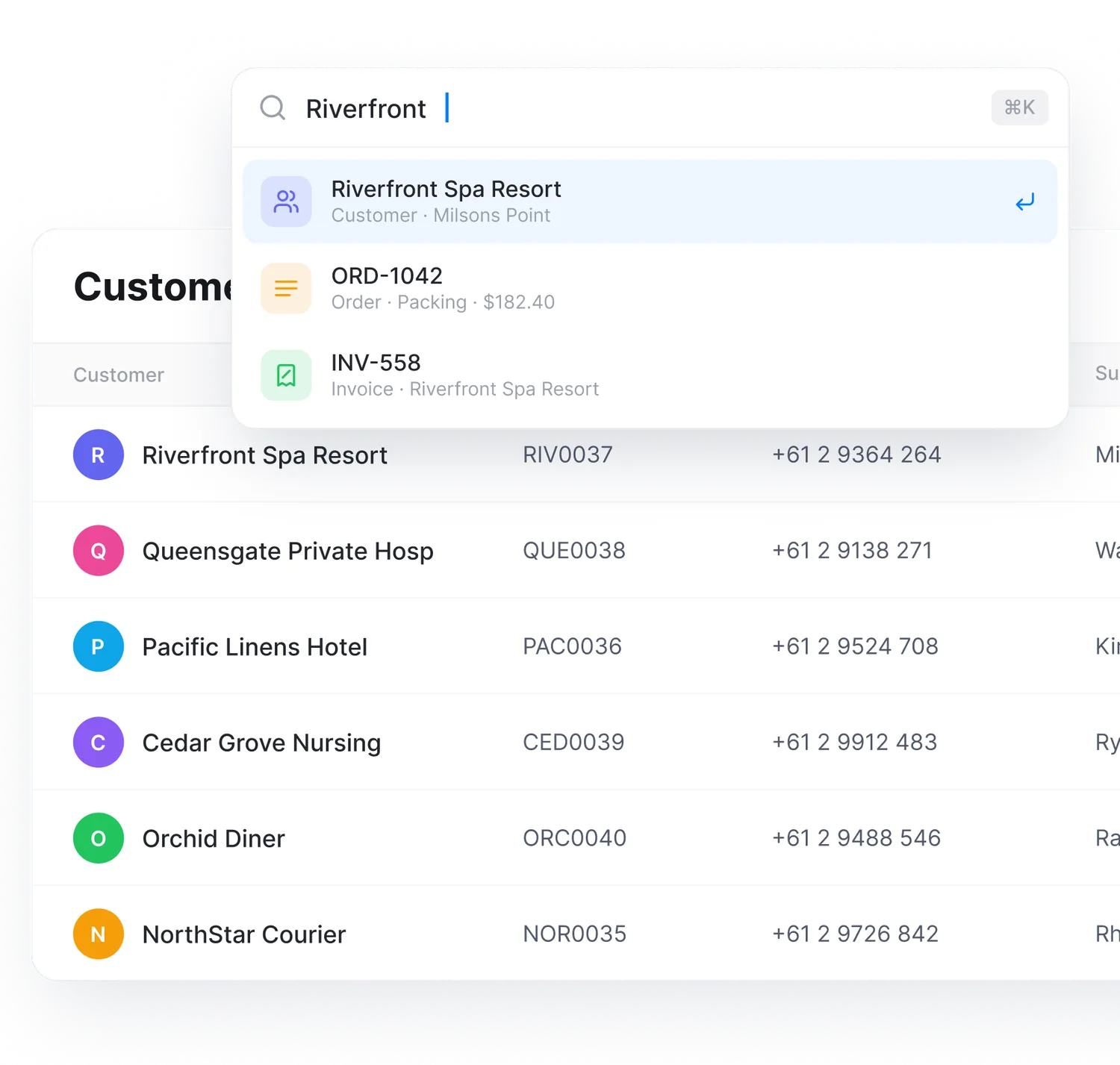The height and width of the screenshot is (1065, 1120).
Task: Click the search magnifier icon
Action: 273,107
